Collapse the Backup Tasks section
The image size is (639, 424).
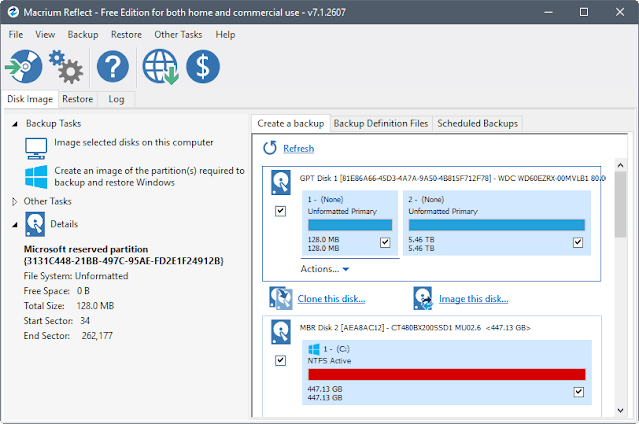pos(15,124)
